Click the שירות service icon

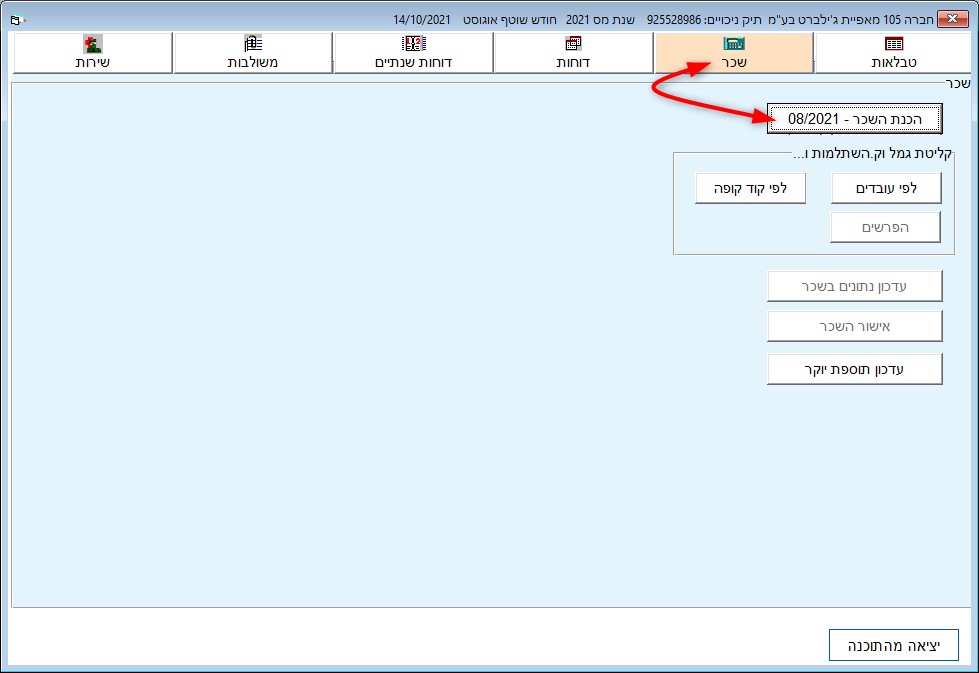pos(92,44)
